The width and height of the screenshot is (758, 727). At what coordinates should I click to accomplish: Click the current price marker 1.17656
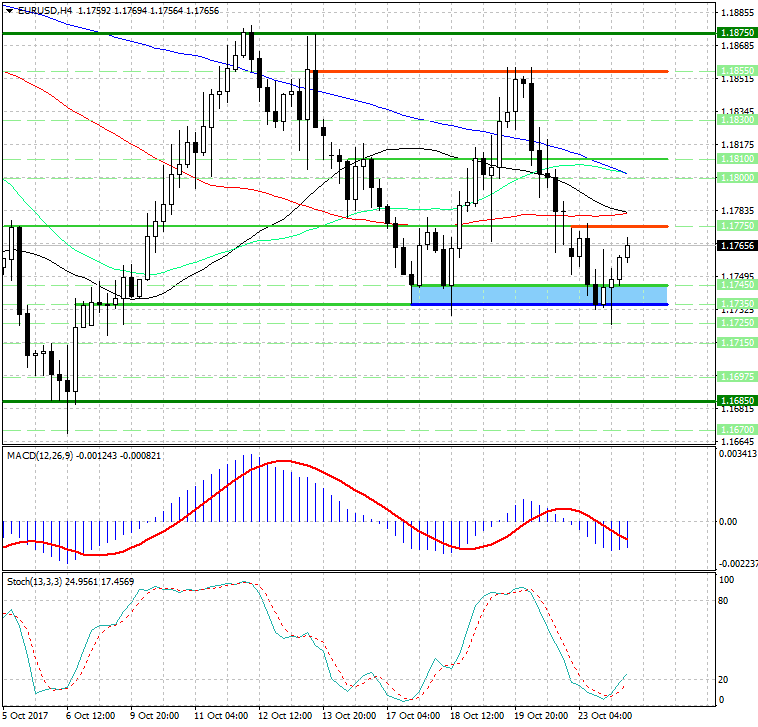point(736,245)
